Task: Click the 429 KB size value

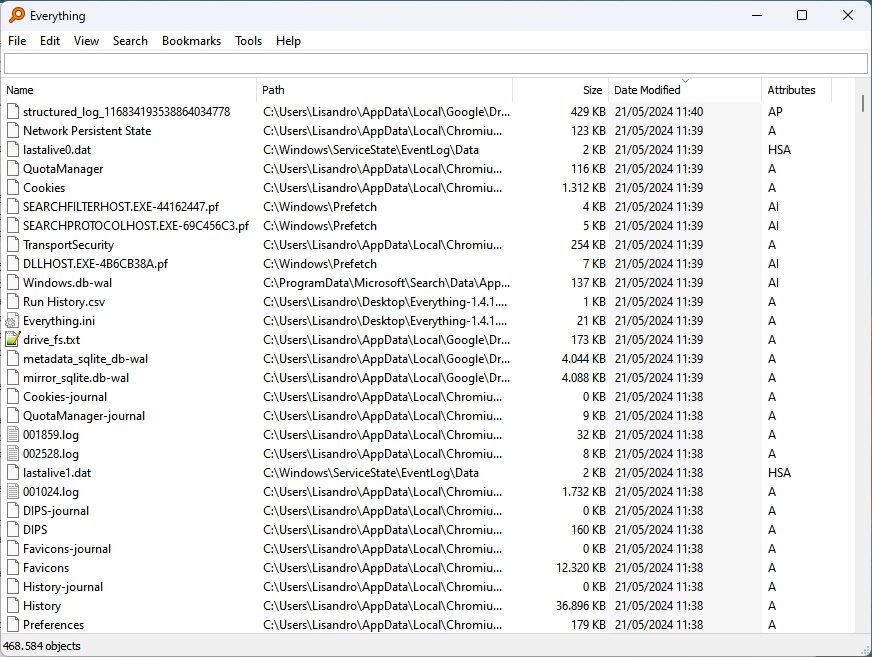Action: click(x=588, y=112)
